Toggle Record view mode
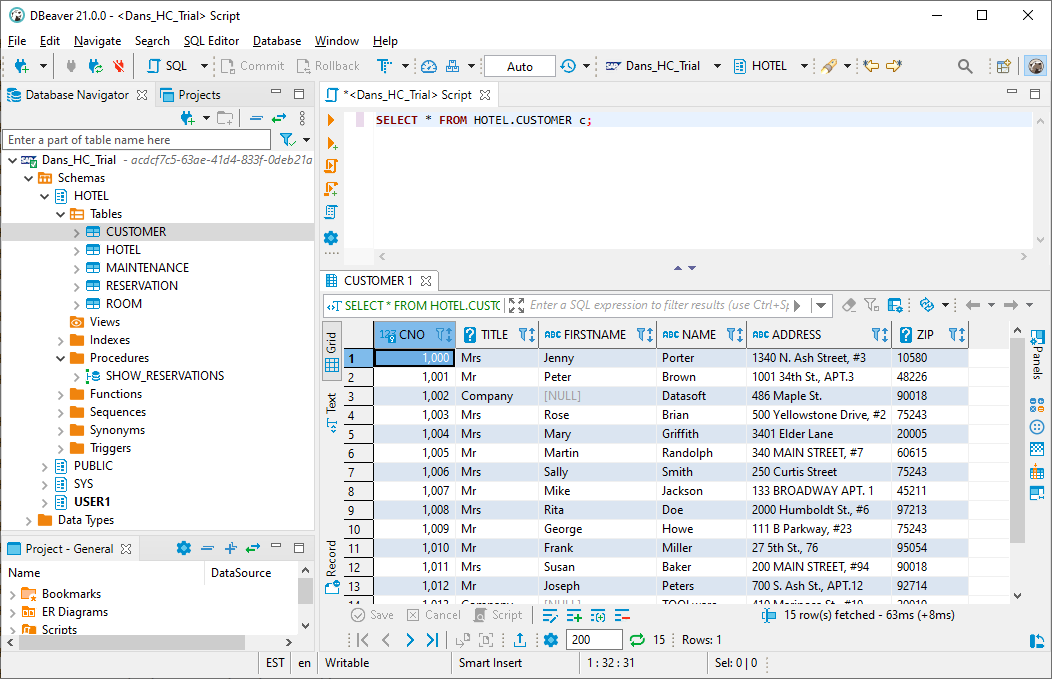 pos(331,567)
